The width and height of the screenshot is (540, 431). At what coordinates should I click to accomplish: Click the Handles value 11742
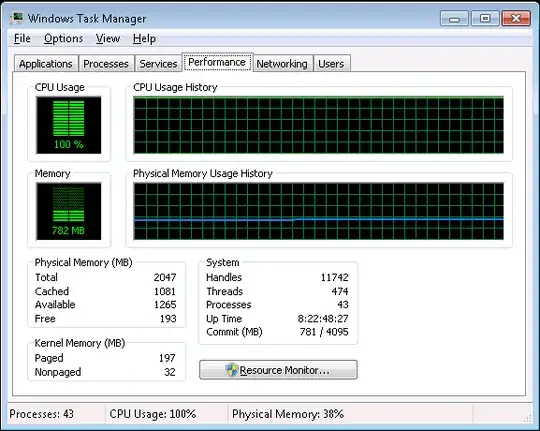click(x=335, y=277)
